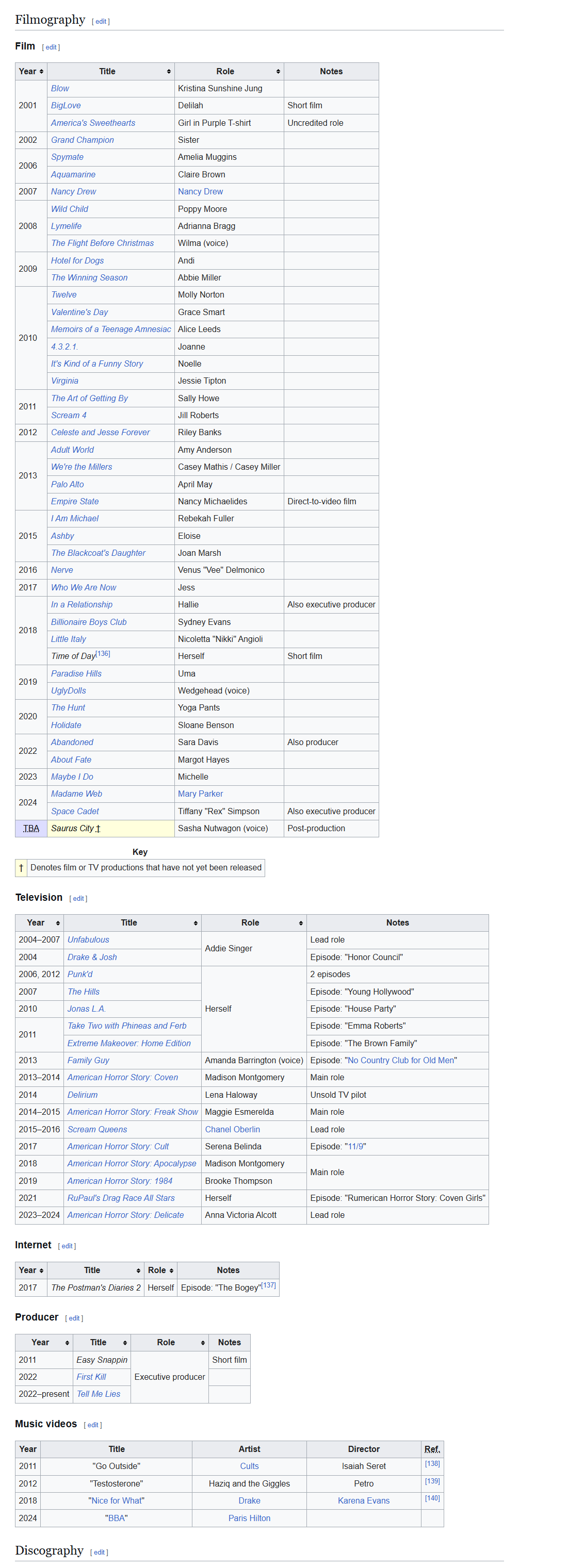Sort Producer table by Title
The image size is (568, 1568).
click(x=102, y=1342)
